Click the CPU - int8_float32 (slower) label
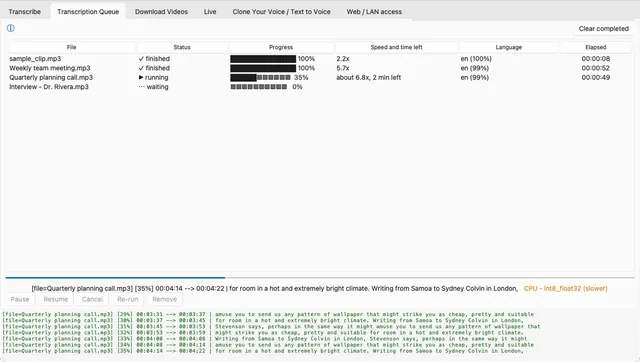 pos(566,289)
